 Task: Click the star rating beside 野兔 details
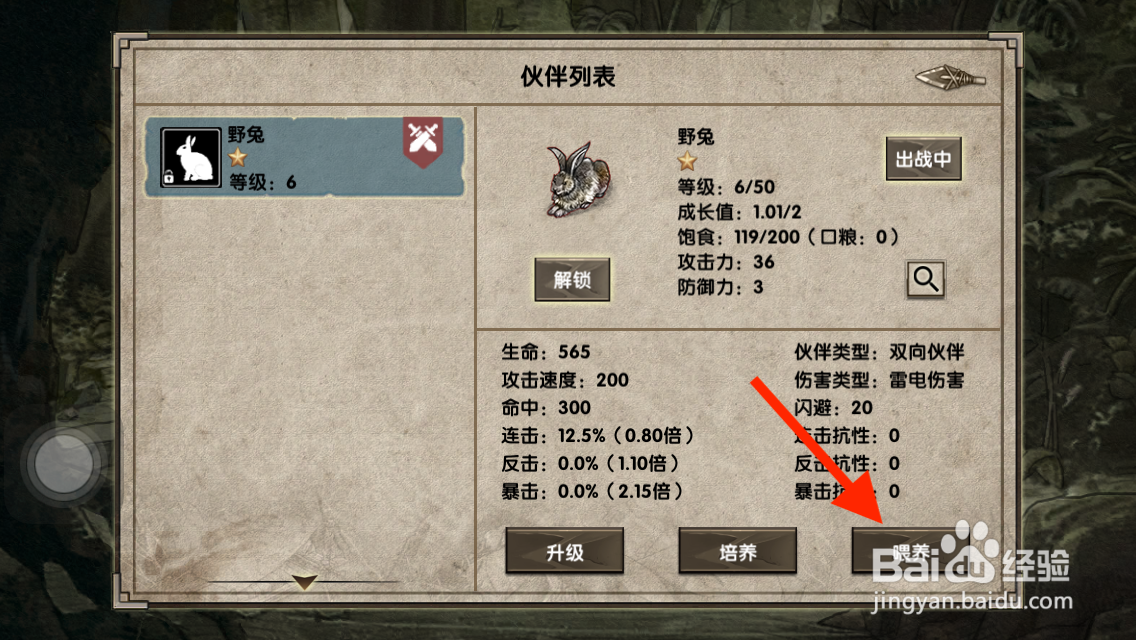(687, 161)
